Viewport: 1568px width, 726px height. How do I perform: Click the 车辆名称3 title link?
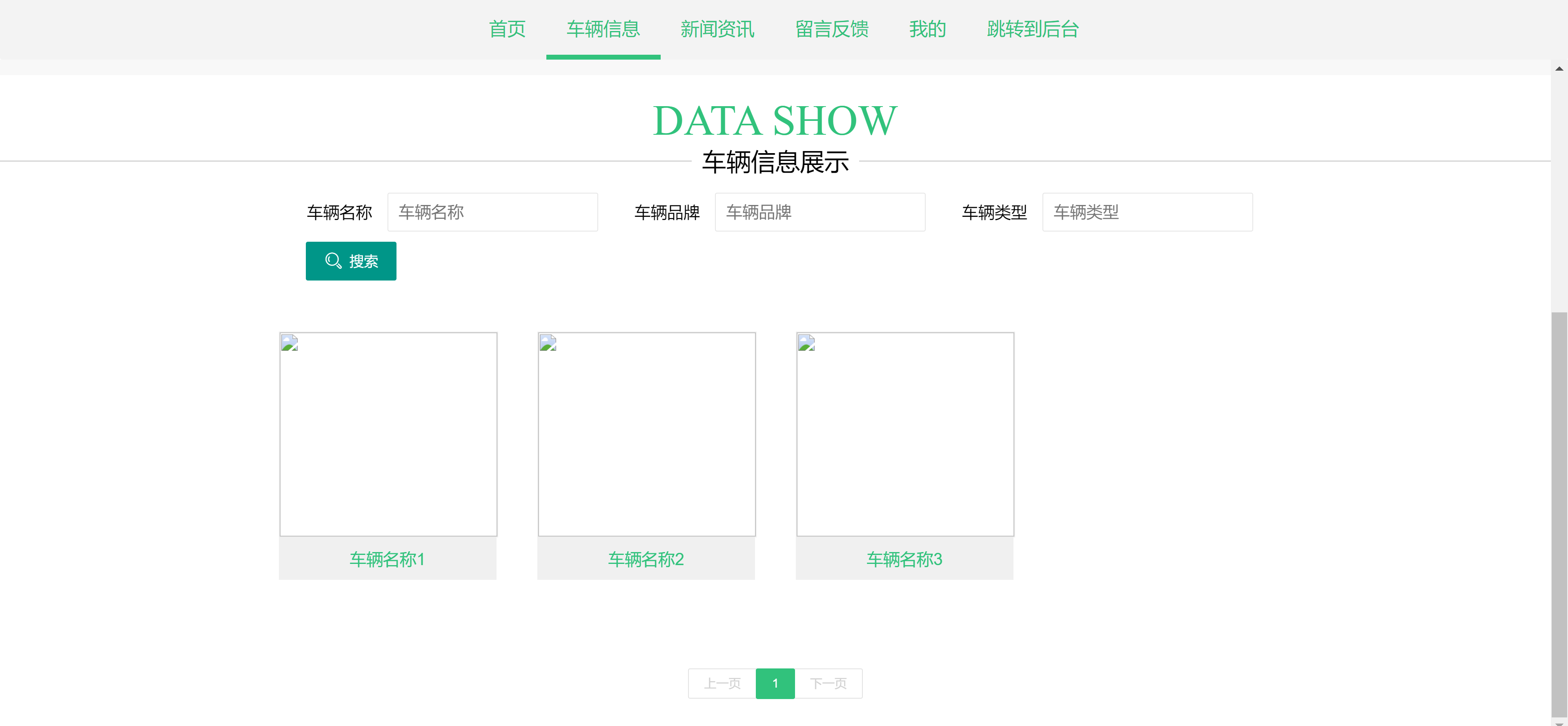904,559
